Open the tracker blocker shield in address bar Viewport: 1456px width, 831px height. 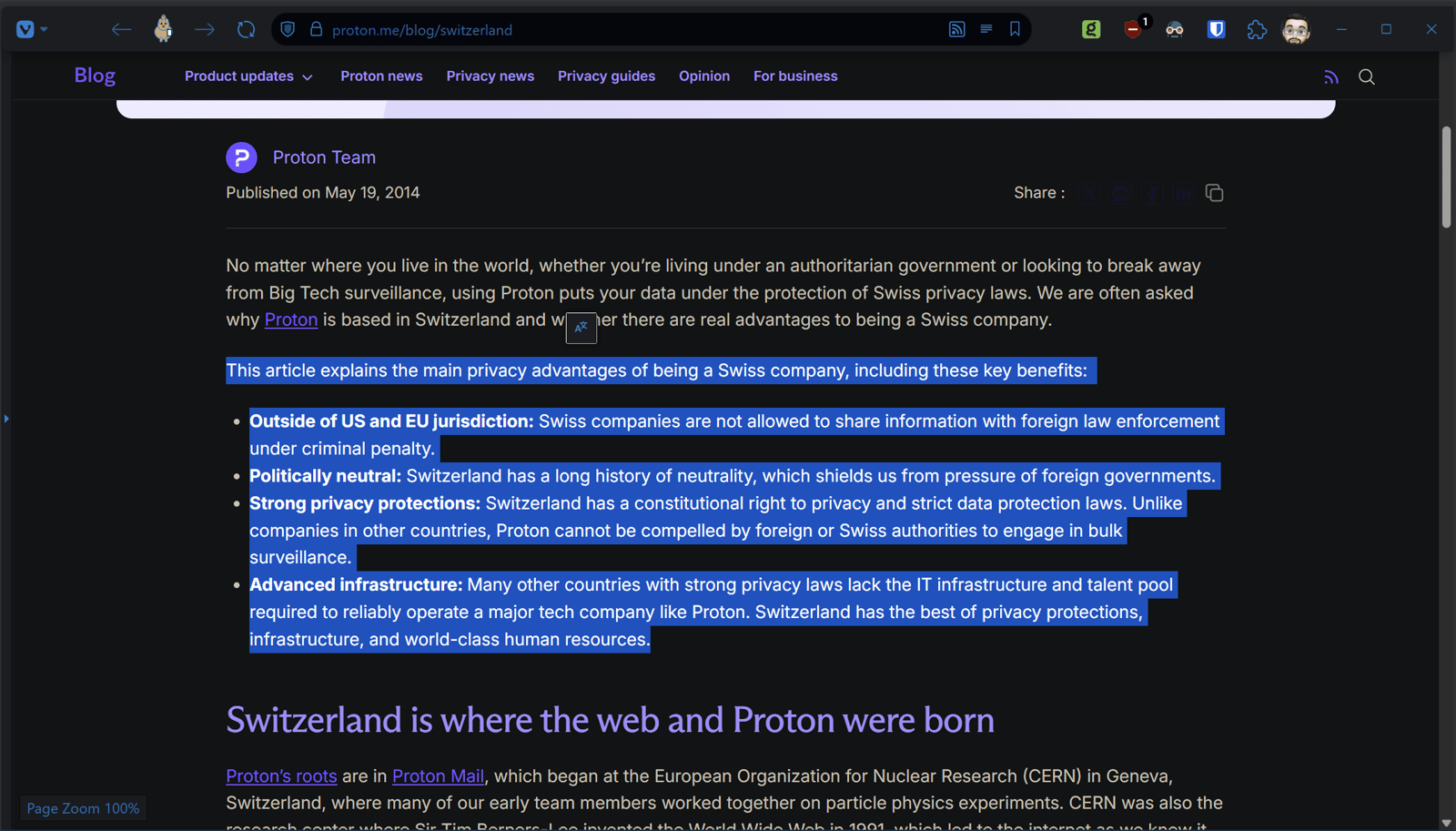coord(288,30)
